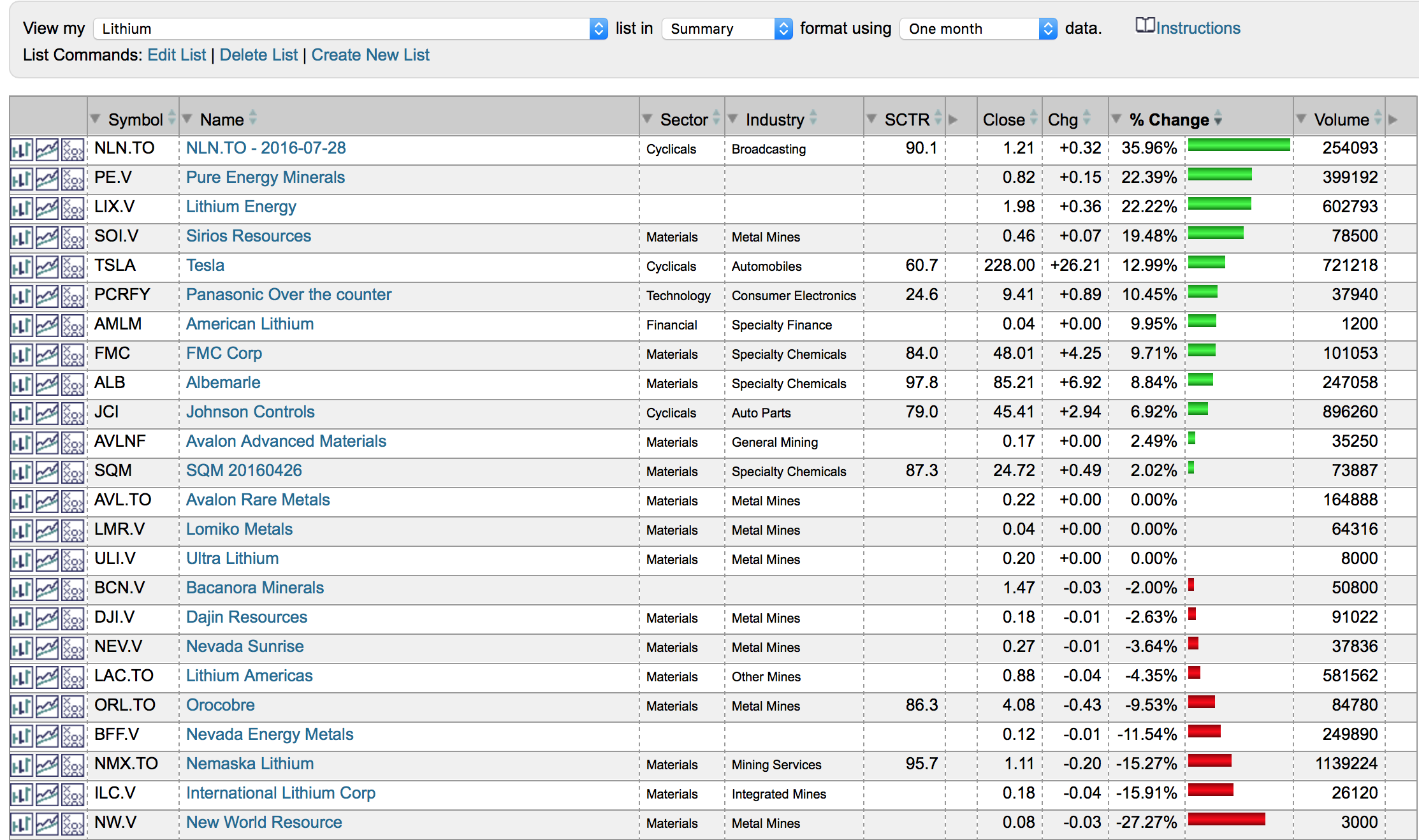Sort table by Industry column header

pyautogui.click(x=775, y=119)
